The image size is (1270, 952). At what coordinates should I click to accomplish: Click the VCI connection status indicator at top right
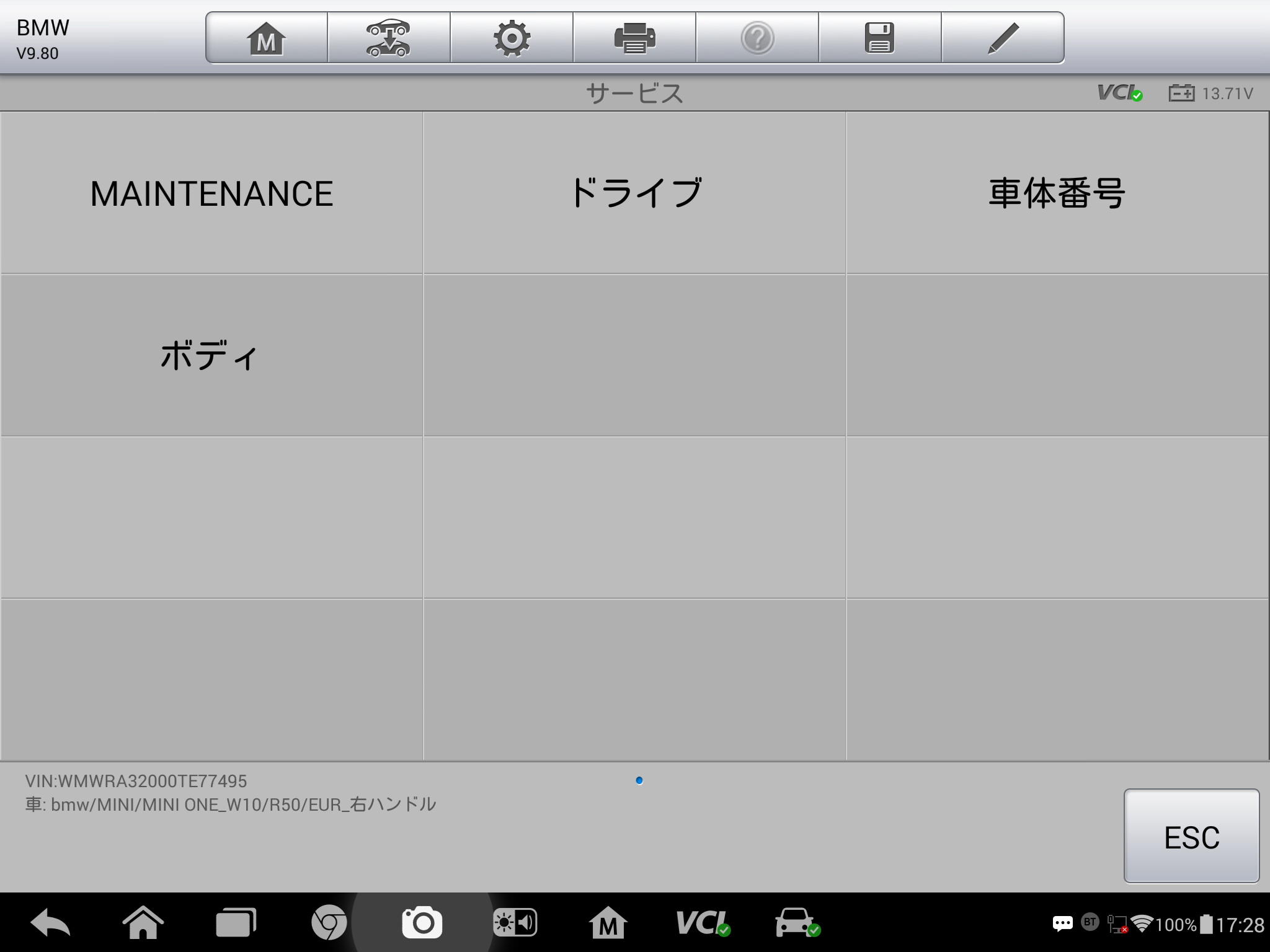(1120, 93)
